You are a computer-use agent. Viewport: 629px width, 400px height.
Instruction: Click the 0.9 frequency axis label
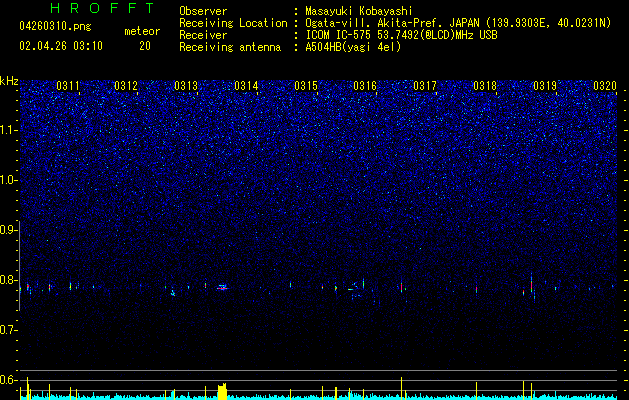[8, 230]
